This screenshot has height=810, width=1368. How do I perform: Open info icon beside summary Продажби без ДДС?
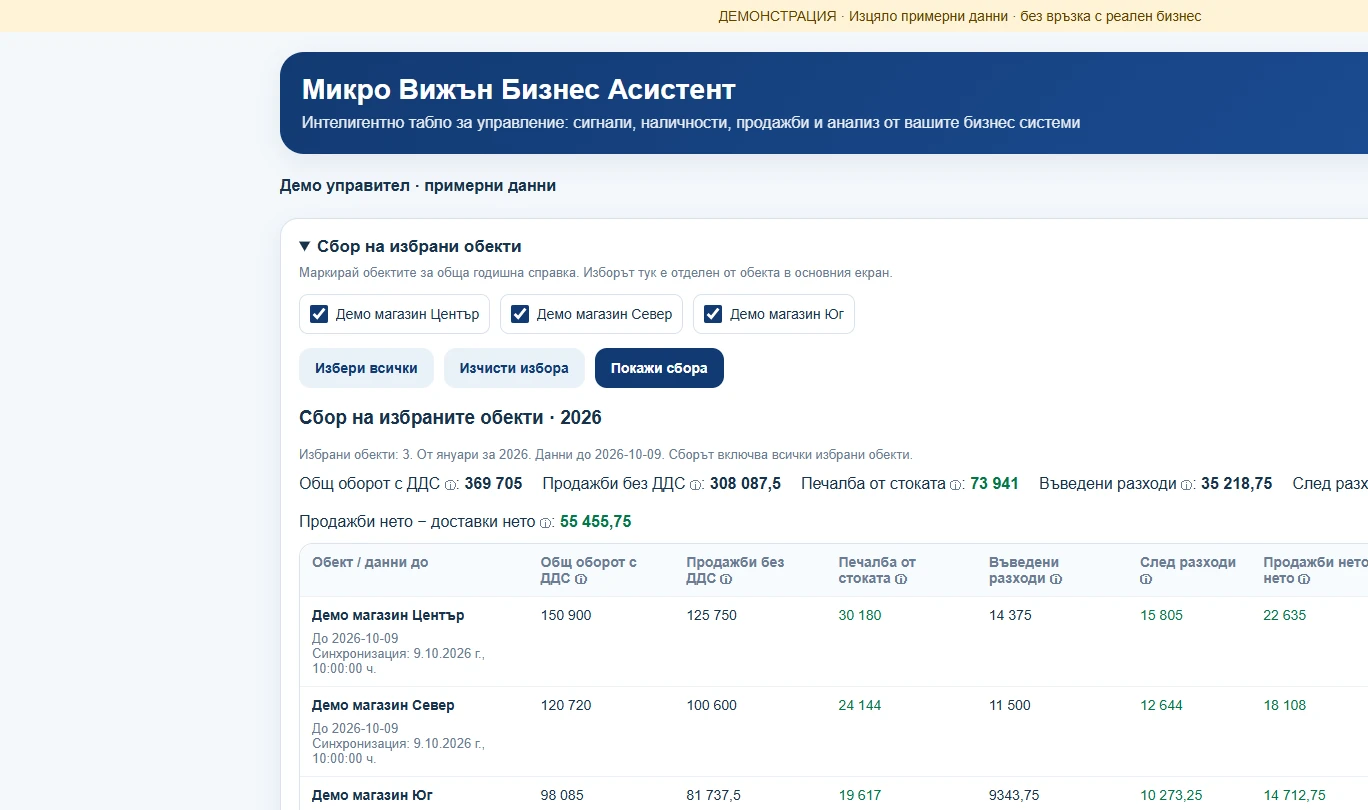(696, 485)
